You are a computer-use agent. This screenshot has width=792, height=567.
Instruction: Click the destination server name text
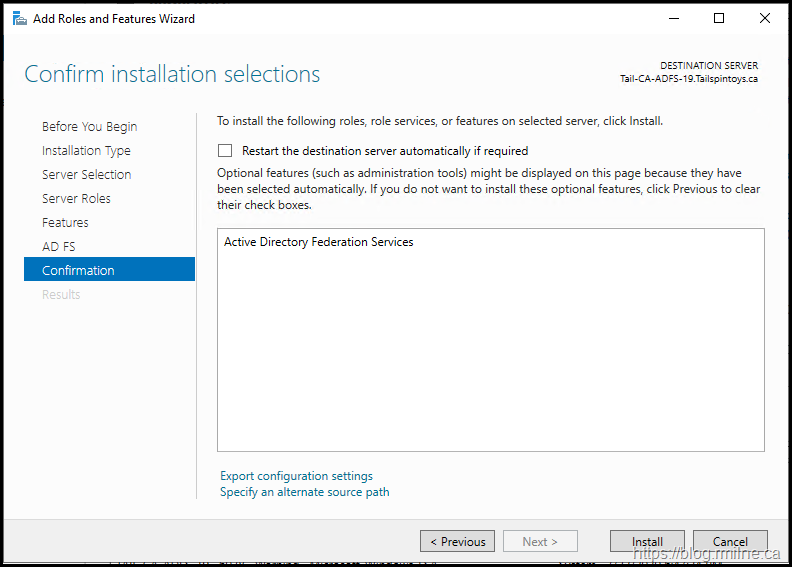(x=688, y=79)
